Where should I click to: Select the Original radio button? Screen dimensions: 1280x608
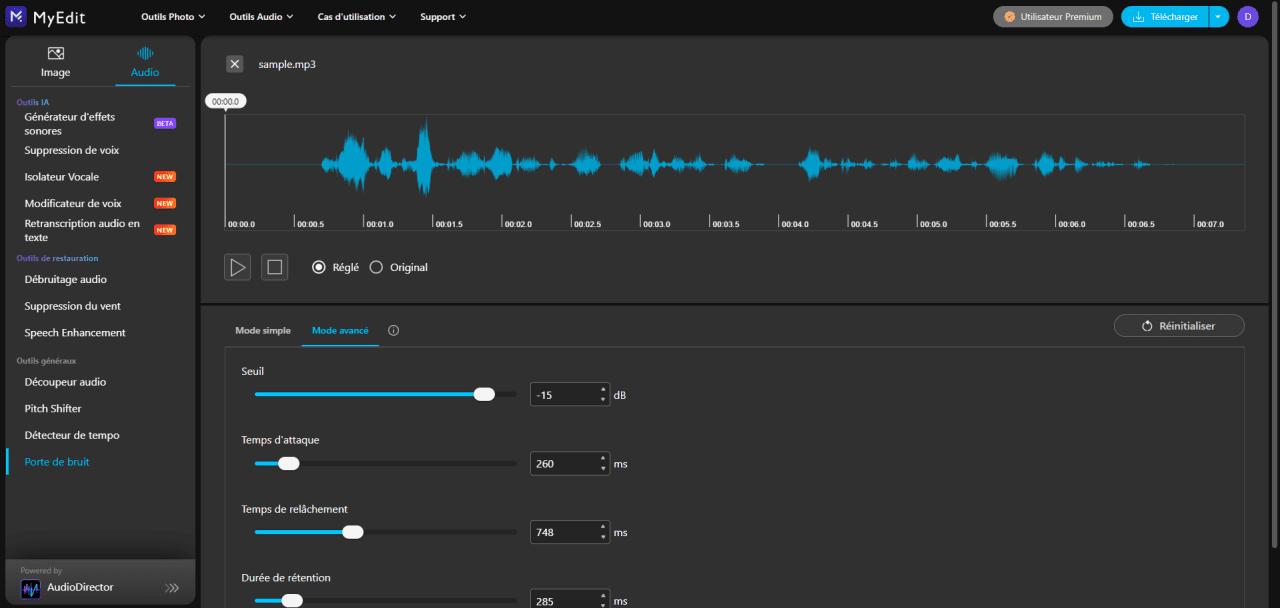pyautogui.click(x=376, y=267)
